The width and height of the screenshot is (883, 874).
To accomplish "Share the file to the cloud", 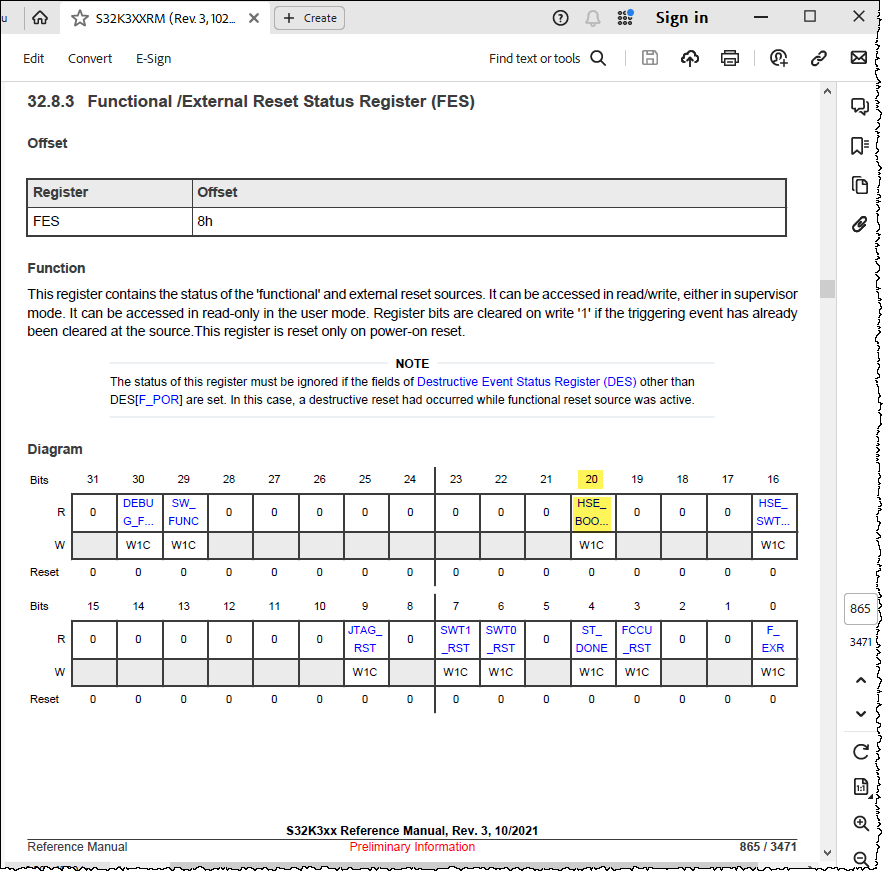I will point(690,58).
